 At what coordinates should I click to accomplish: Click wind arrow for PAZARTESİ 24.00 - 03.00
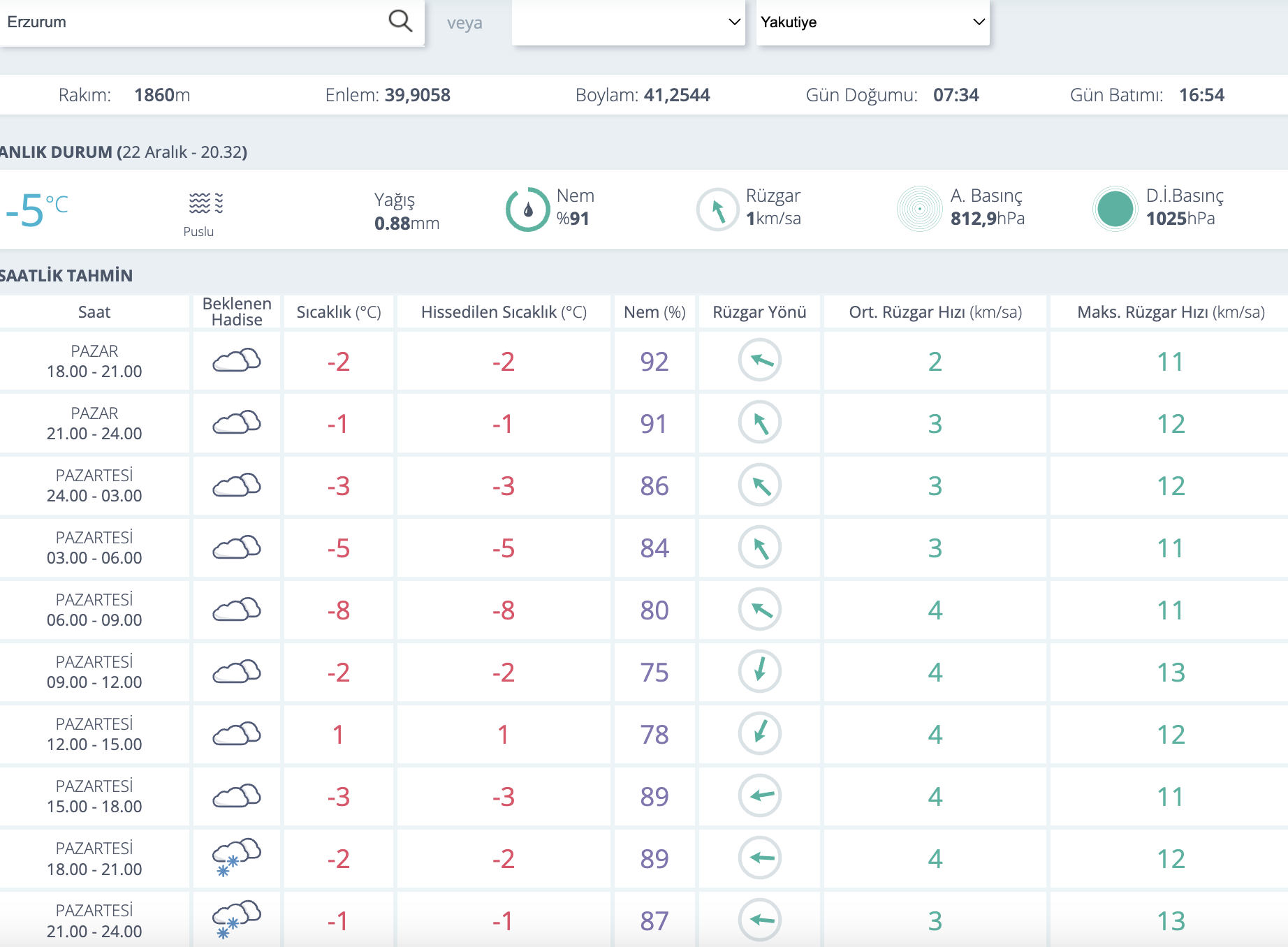(760, 485)
